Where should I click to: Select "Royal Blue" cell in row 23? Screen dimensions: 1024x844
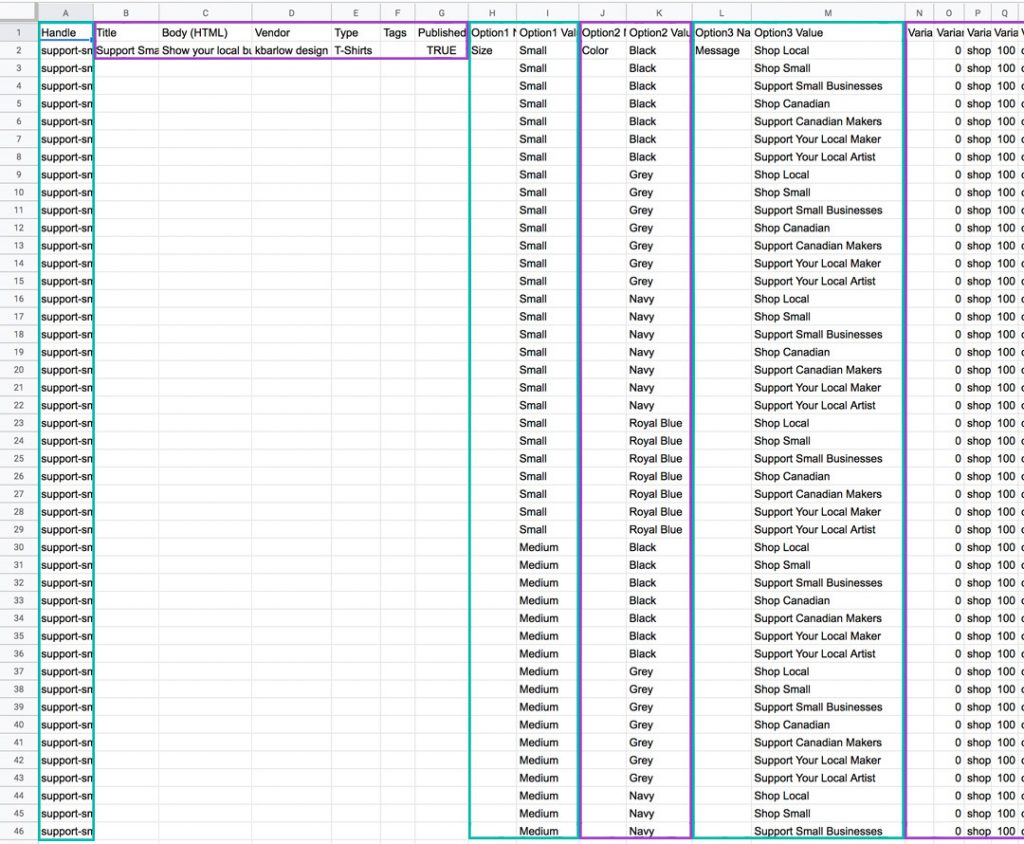(x=657, y=423)
